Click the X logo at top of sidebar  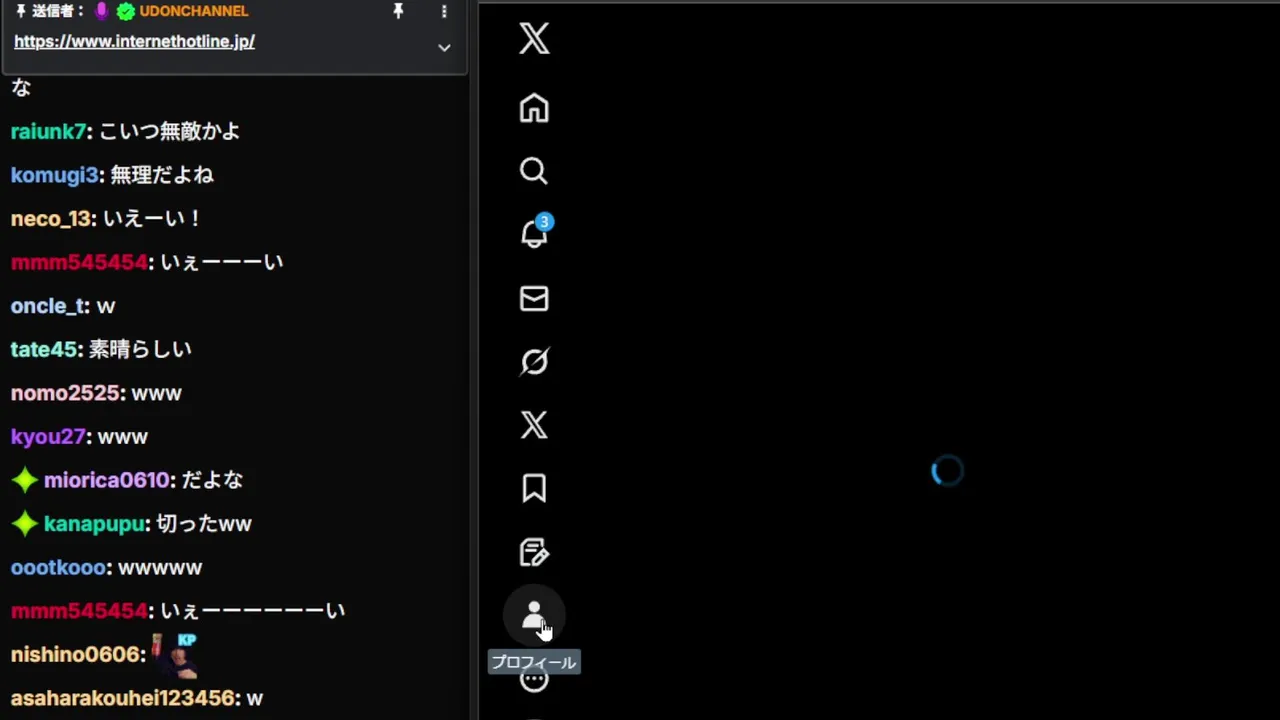click(x=534, y=39)
